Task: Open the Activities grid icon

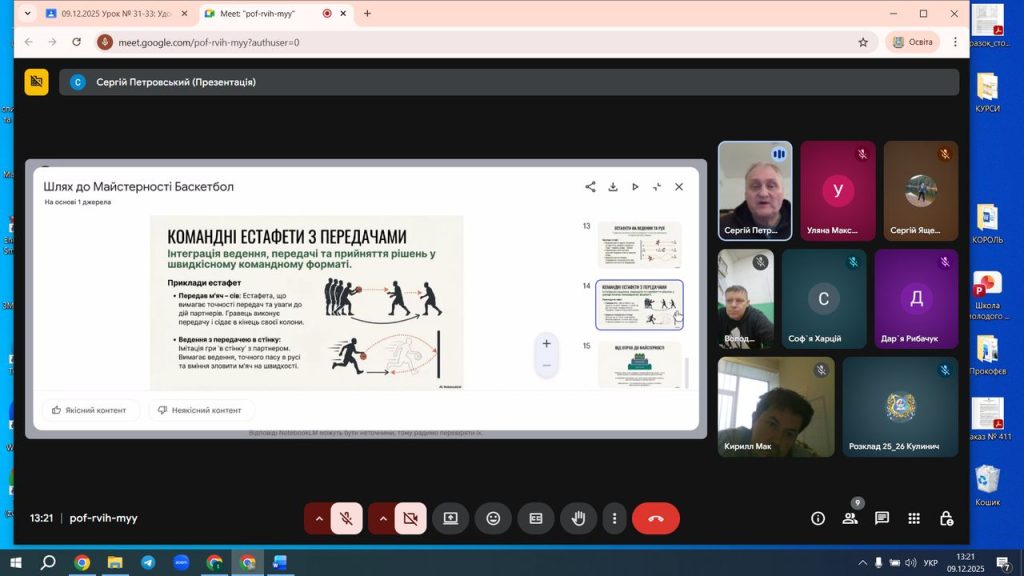Action: click(914, 518)
